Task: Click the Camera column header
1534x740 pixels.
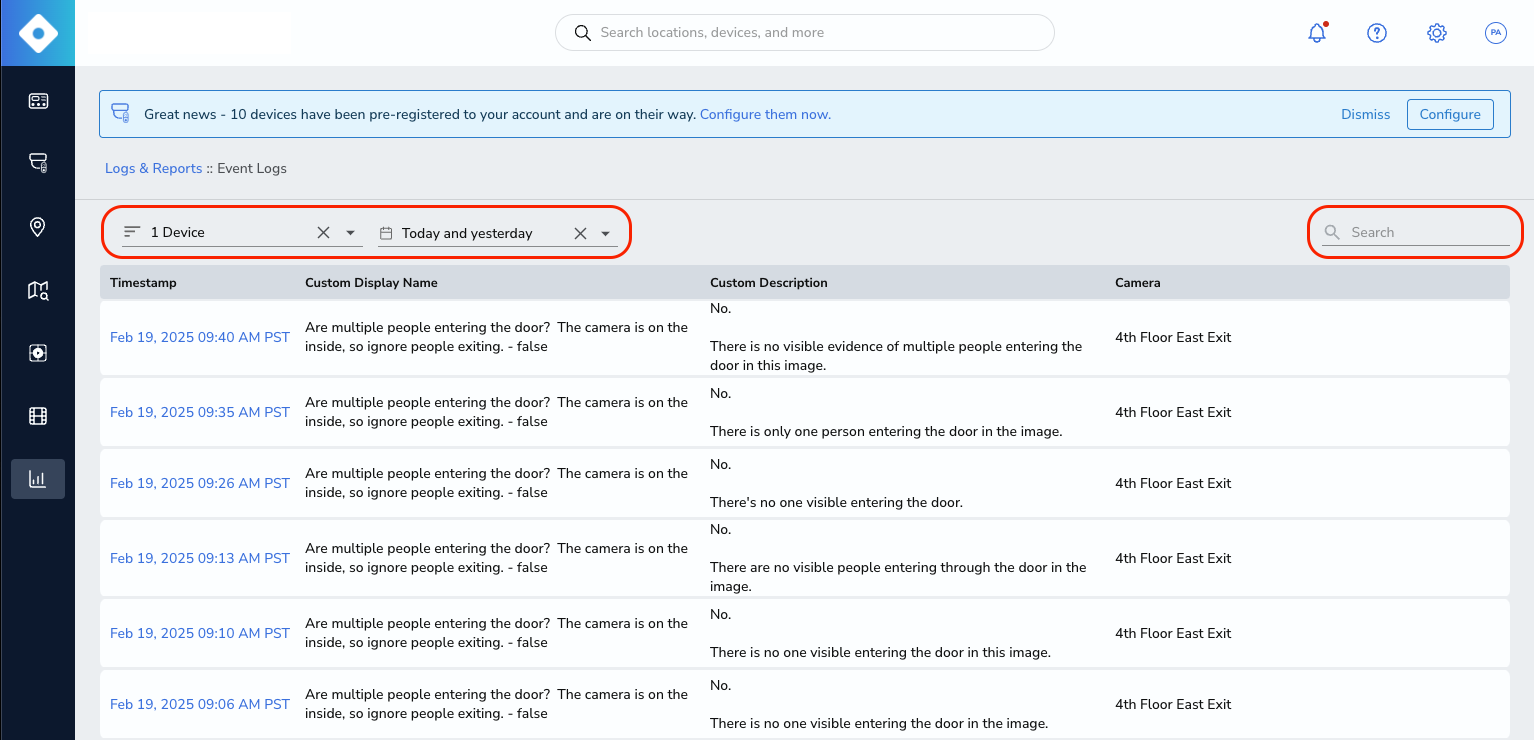Action: (1138, 283)
